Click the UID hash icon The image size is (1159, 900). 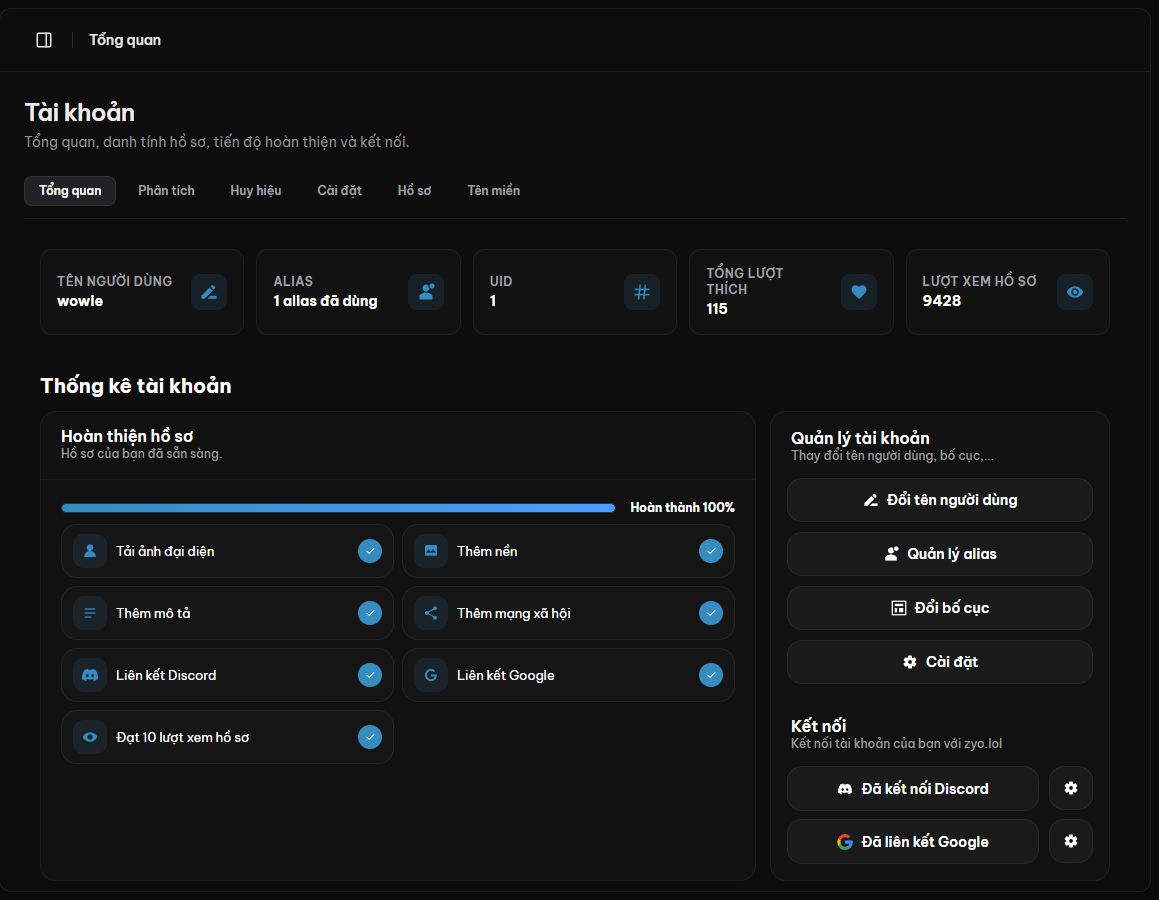click(642, 292)
